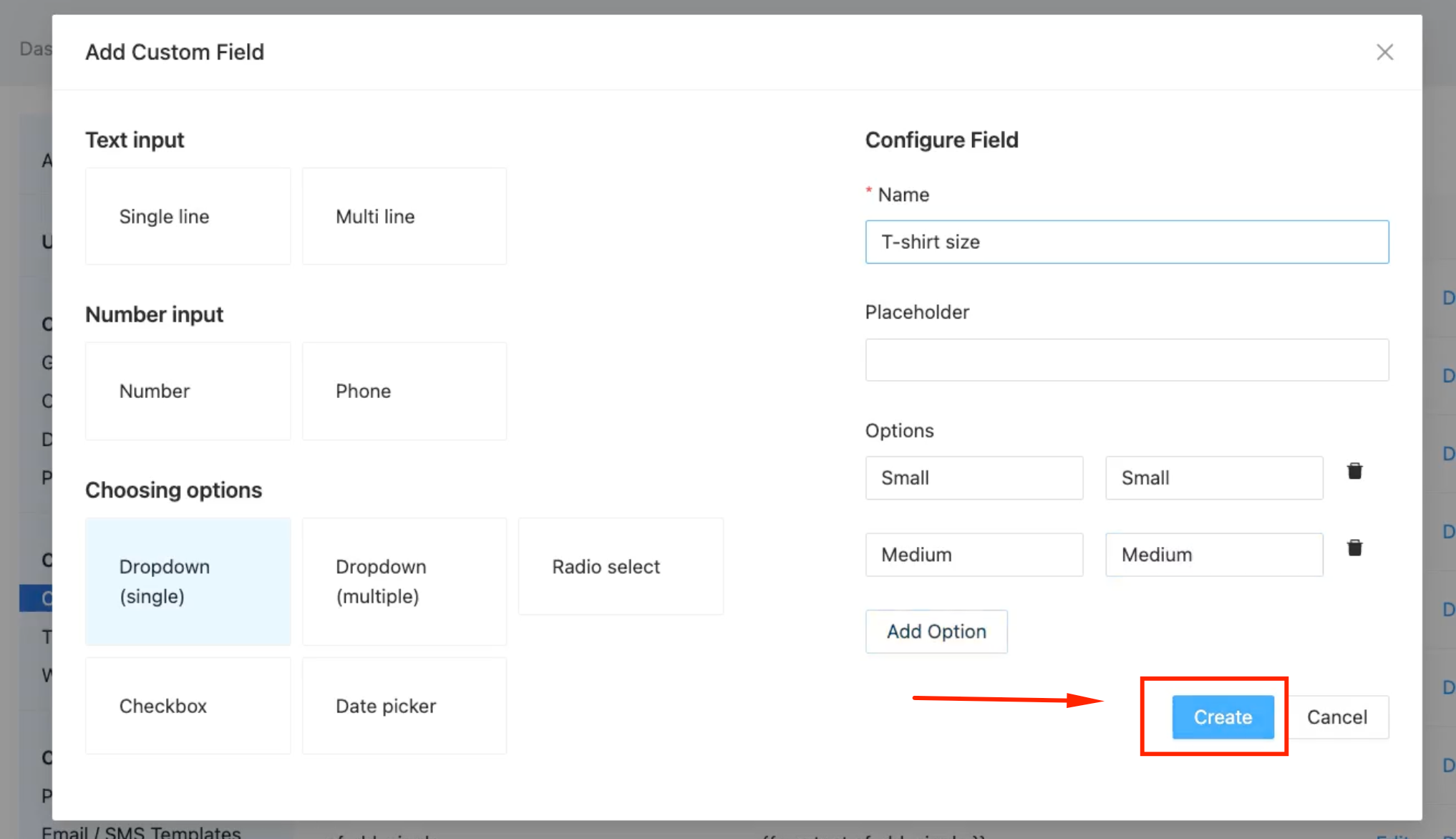Choose Dropdown (single) field type
Screen dimensions: 1456x839
(x=188, y=581)
